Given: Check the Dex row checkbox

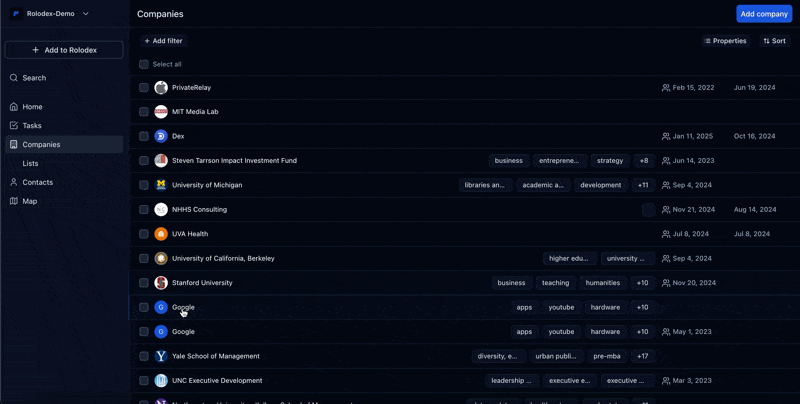Looking at the screenshot, I should point(144,136).
